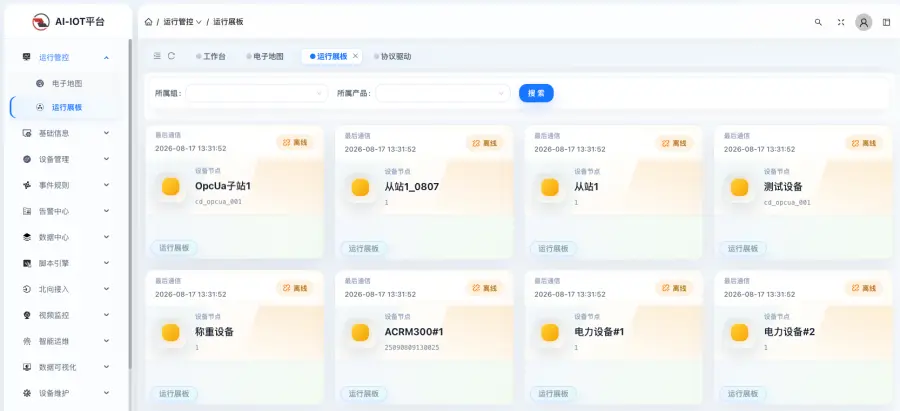Toggle fullscreen icon in top header
The height and width of the screenshot is (411, 900).
[x=841, y=22]
